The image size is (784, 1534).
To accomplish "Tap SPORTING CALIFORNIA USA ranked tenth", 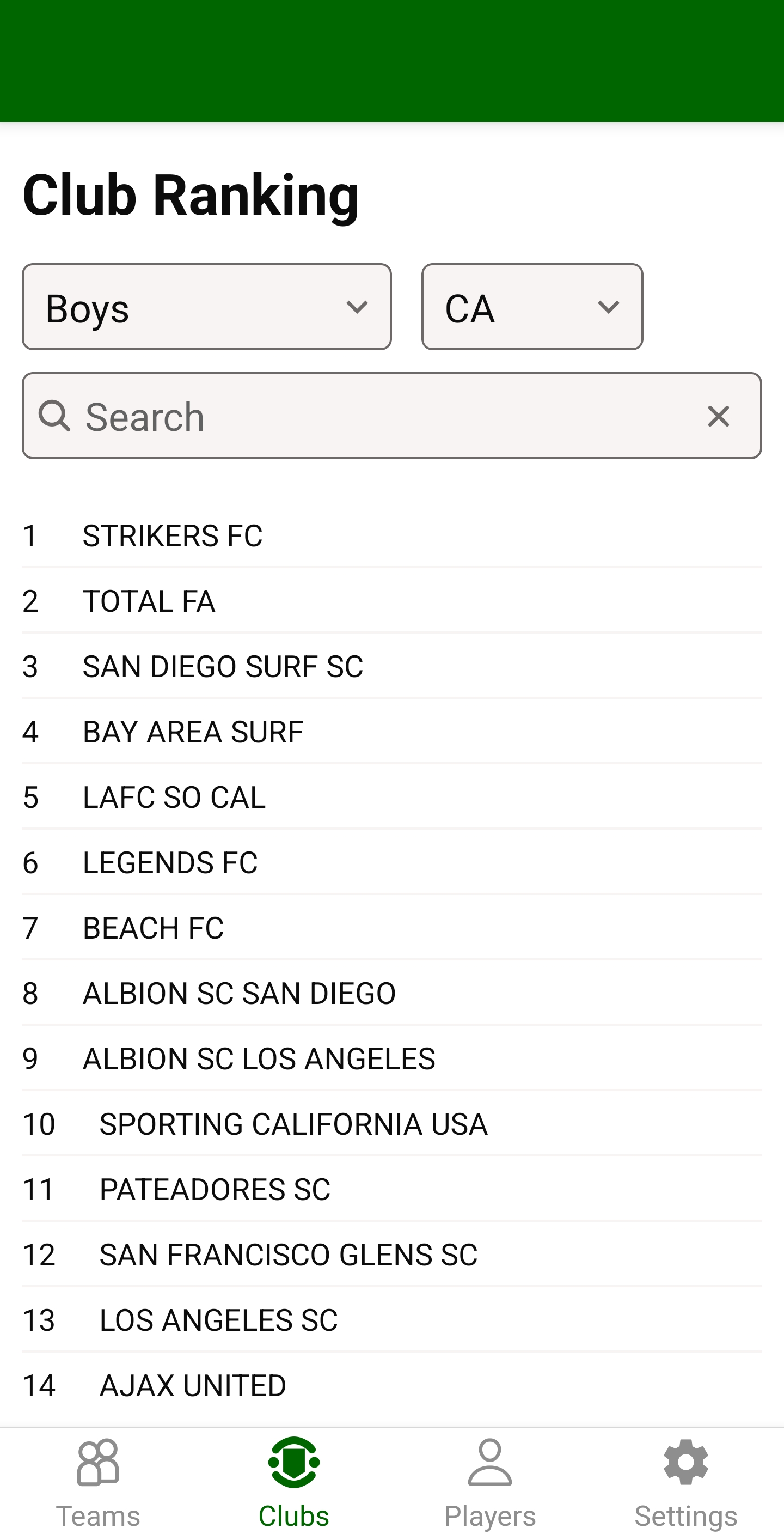I will coord(293,1124).
